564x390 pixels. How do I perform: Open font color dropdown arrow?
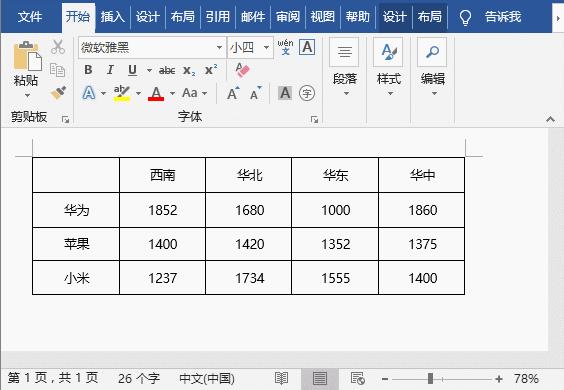(172, 94)
